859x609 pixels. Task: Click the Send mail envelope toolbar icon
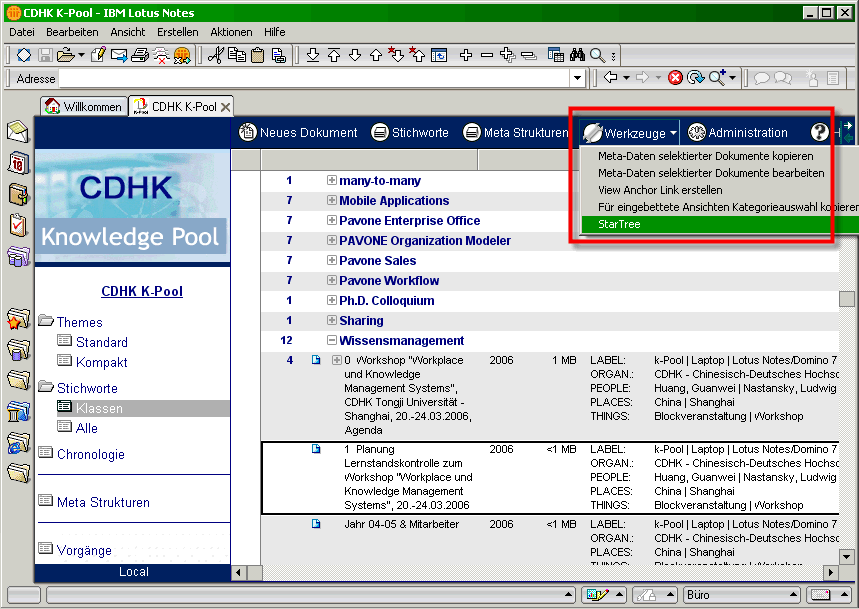[x=119, y=55]
